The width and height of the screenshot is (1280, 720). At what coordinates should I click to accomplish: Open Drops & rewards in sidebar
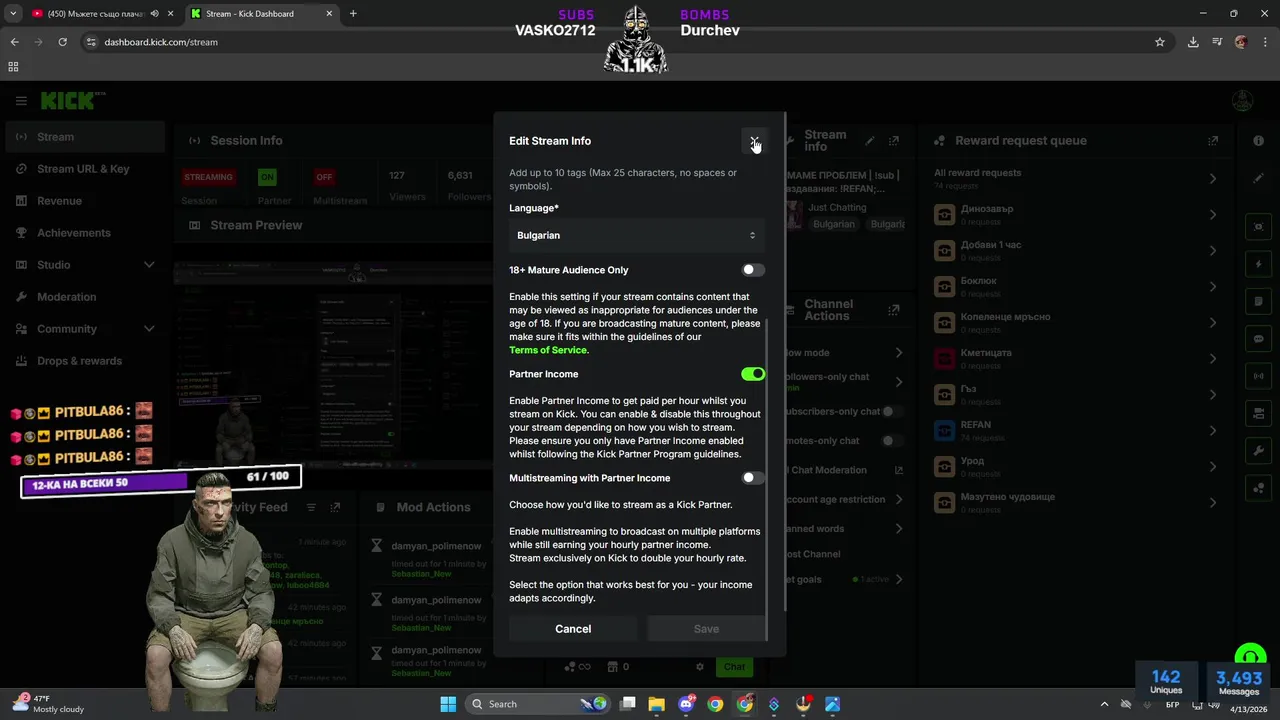pos(84,361)
